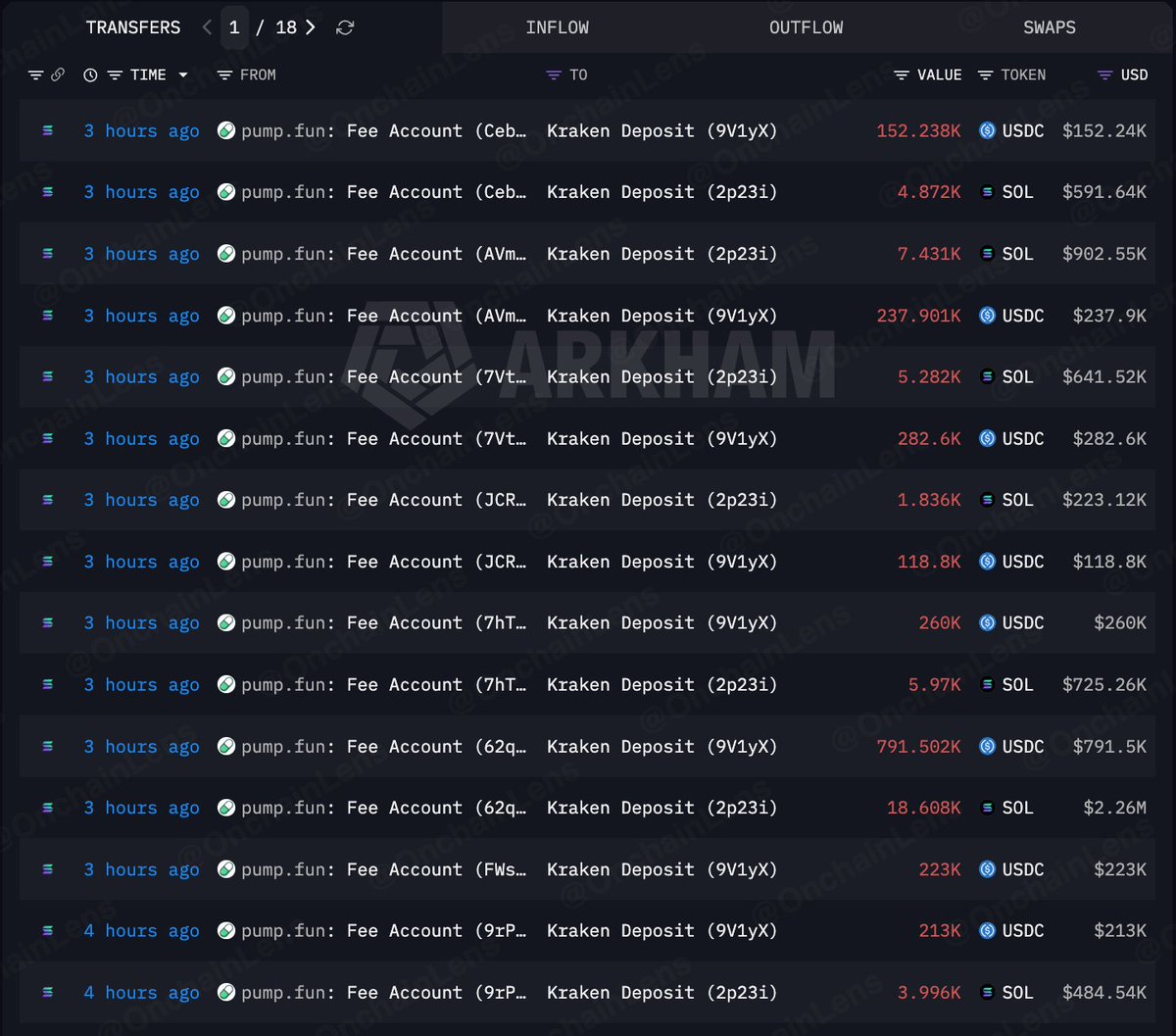Click the $902.55K USD cell
This screenshot has width=1176, height=1036.
click(1104, 254)
